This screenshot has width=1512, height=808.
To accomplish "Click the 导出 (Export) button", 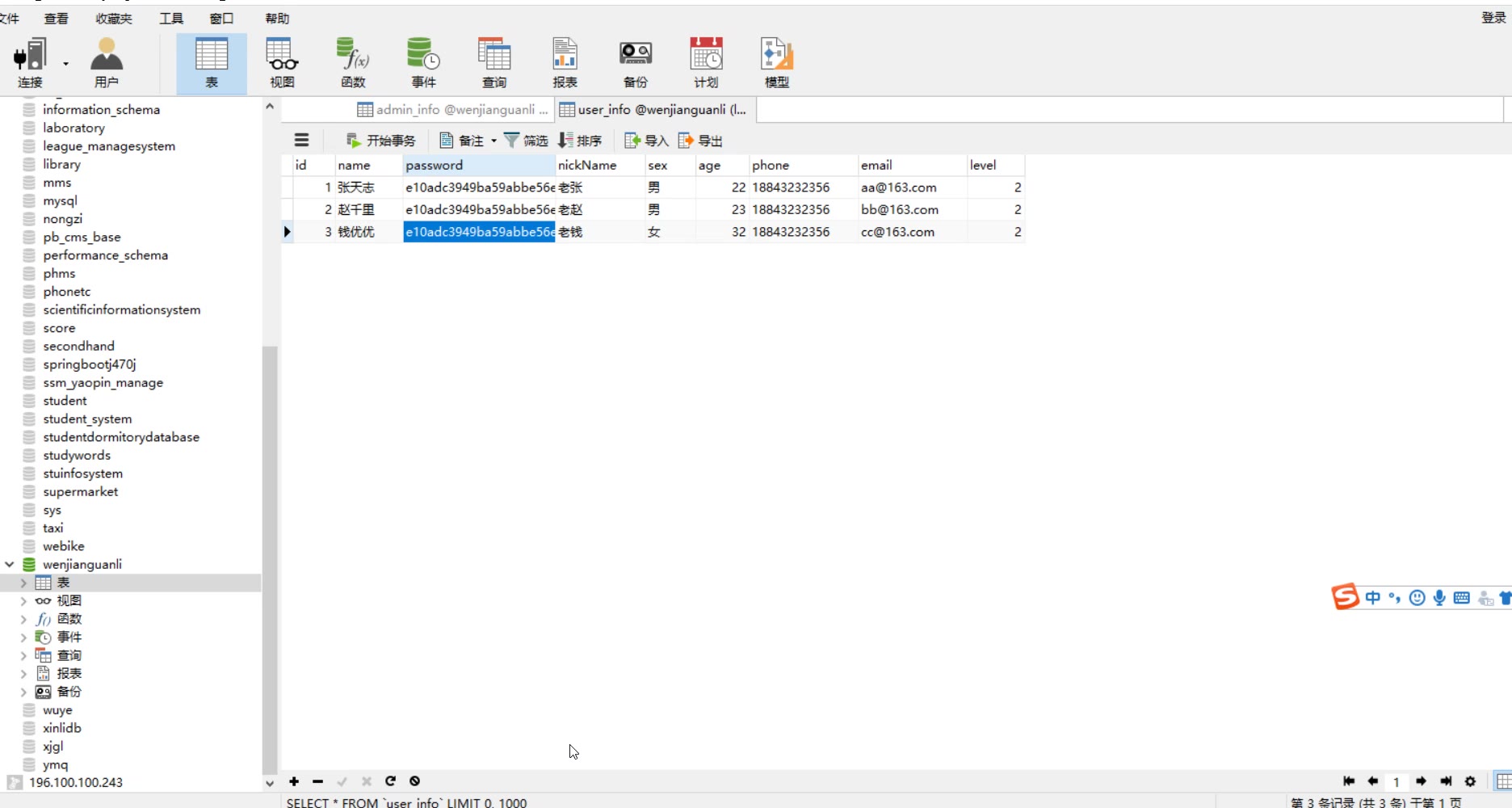I will (700, 141).
